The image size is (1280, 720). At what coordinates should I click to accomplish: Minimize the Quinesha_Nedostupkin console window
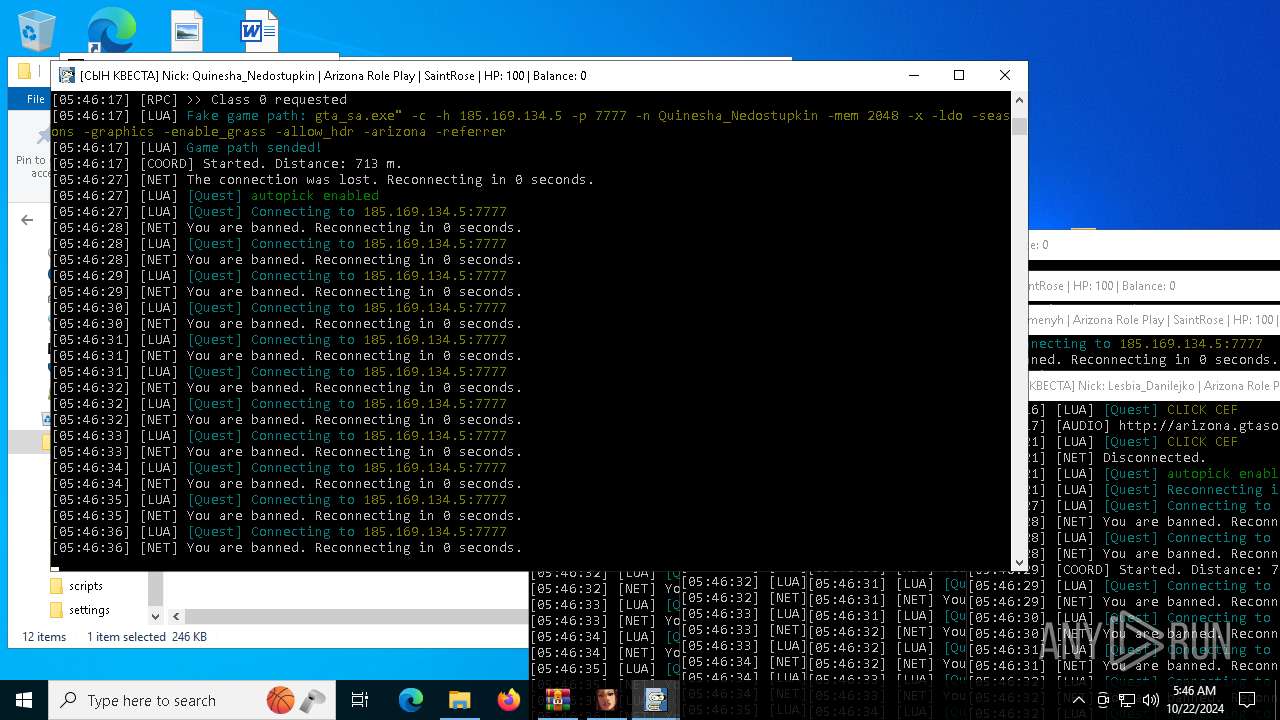coord(913,75)
